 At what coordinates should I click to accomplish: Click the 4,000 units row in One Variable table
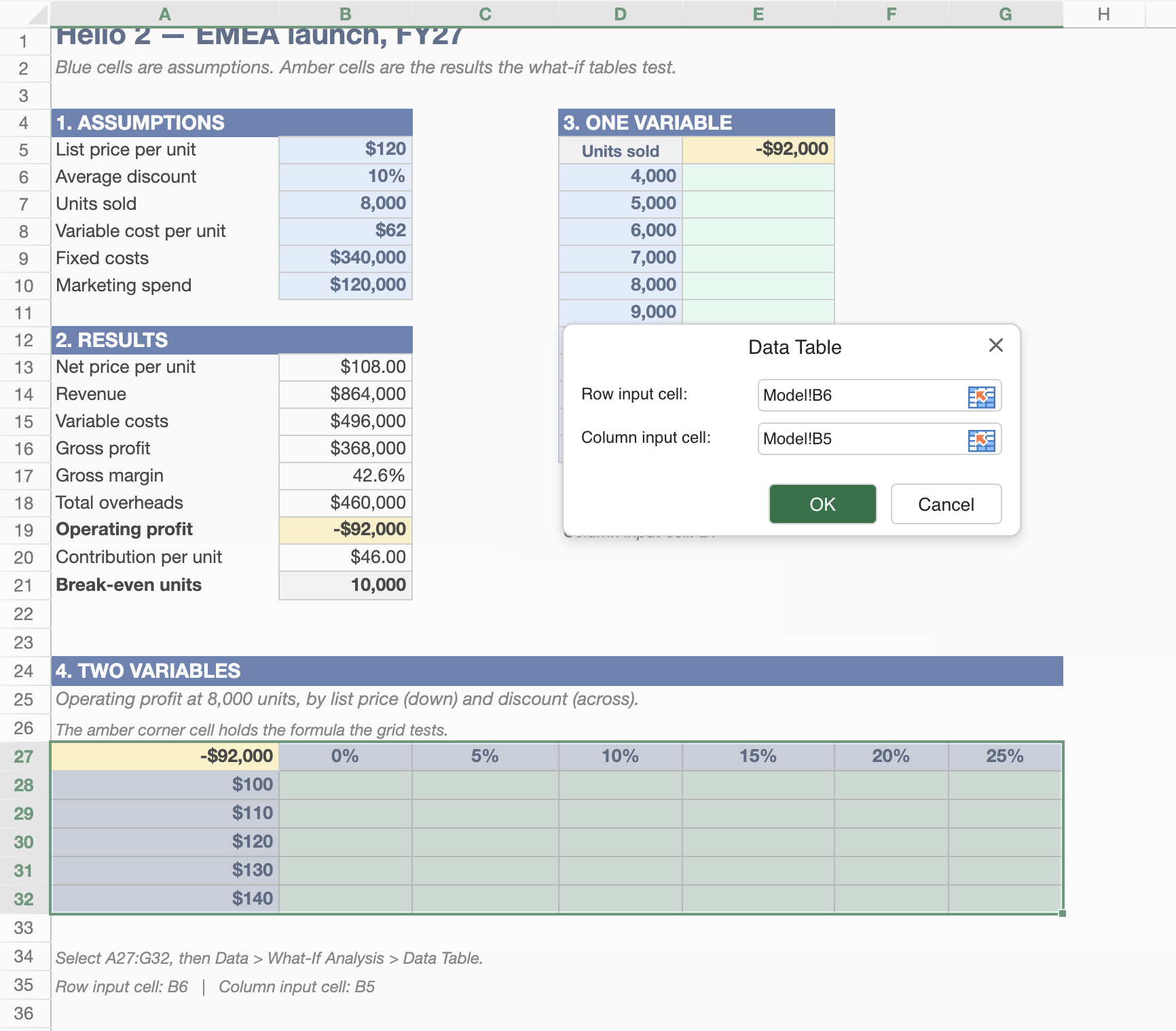(621, 177)
